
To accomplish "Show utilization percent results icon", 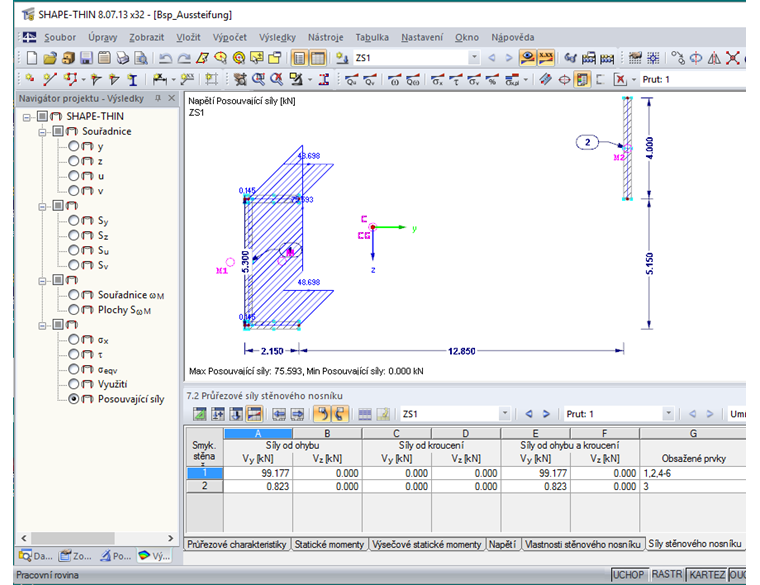I will point(492,79).
